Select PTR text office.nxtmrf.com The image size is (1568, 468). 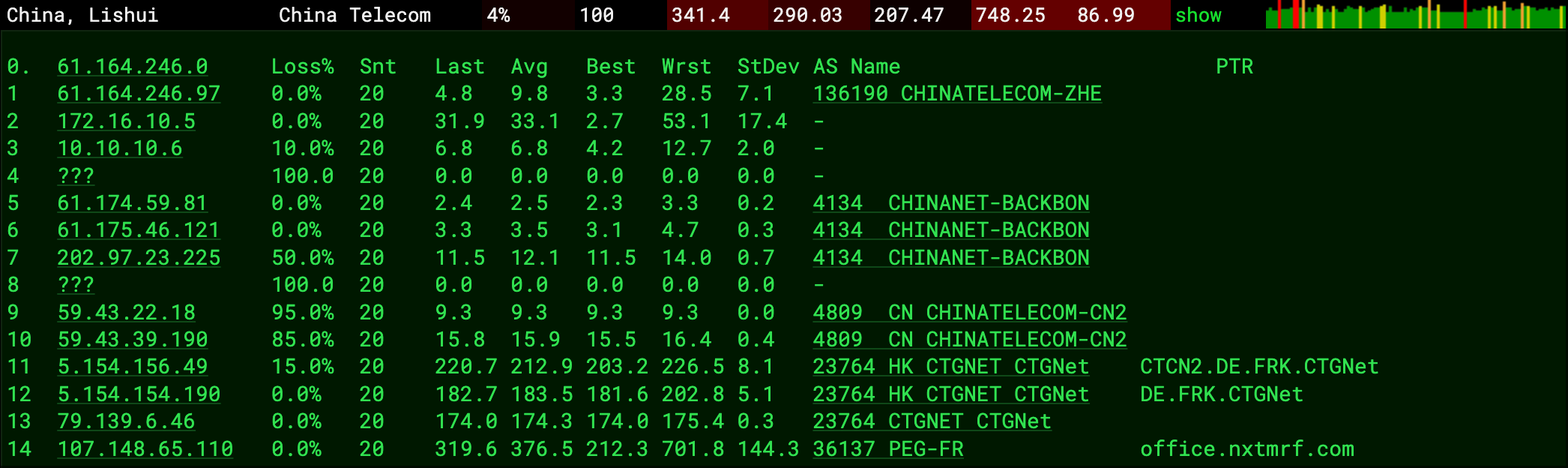click(x=1247, y=449)
